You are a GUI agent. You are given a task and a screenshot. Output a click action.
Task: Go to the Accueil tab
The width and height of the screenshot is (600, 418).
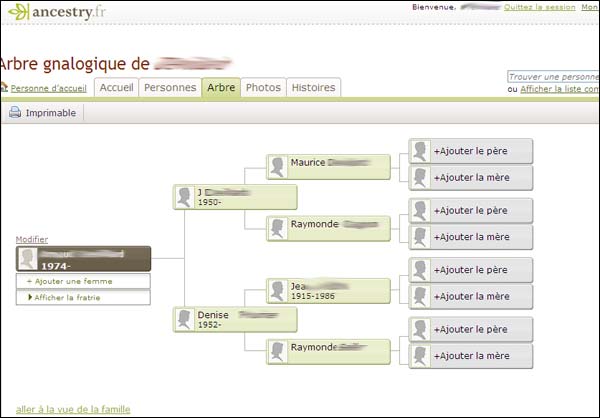pyautogui.click(x=116, y=88)
